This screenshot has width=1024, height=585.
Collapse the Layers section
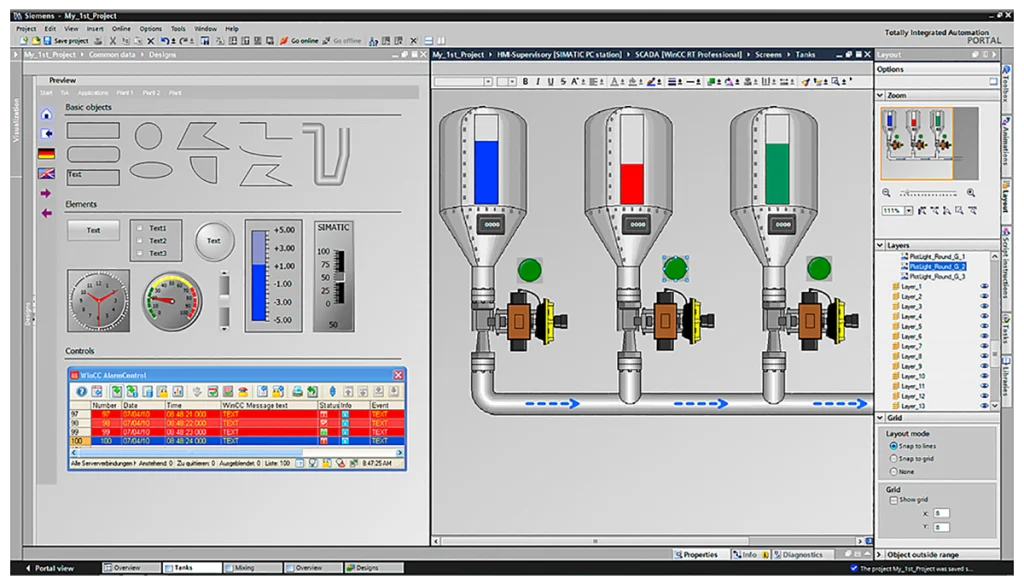(880, 245)
